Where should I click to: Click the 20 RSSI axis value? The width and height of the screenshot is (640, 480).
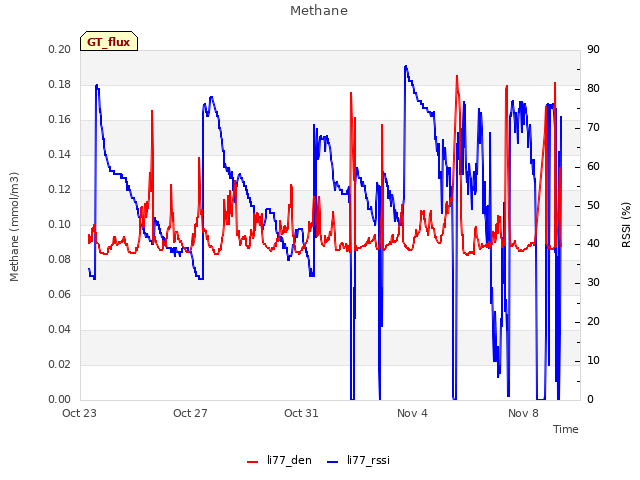pos(593,322)
